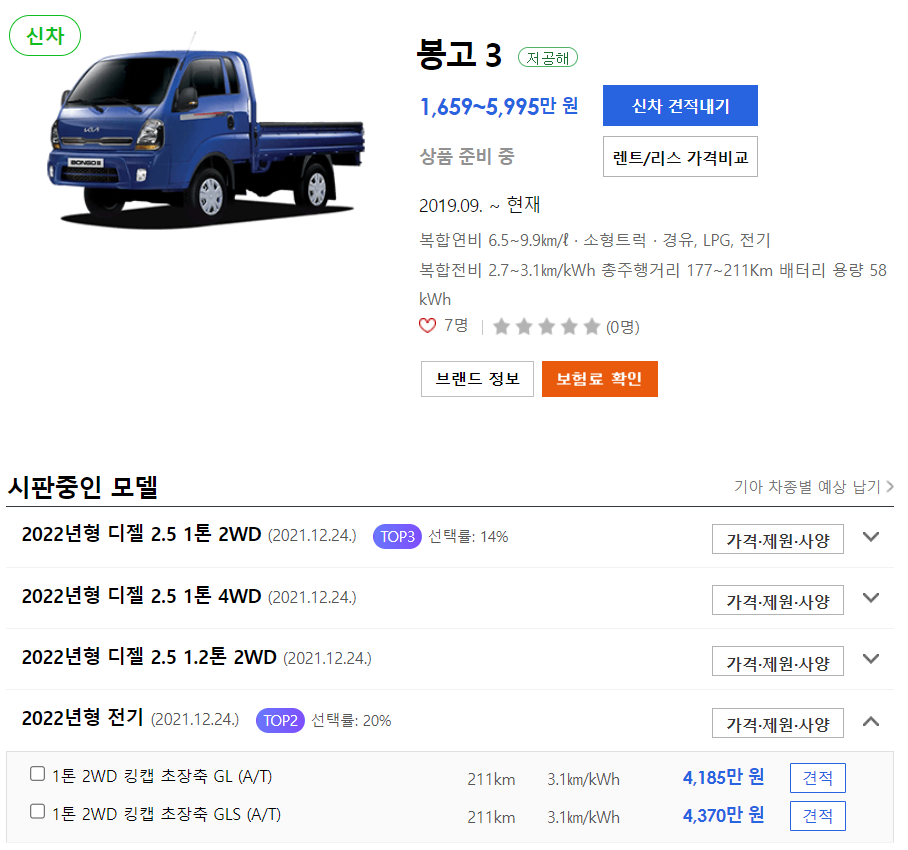Click the 1톤 2WD 킹캡 초장축 GL (A/T) label

[x=162, y=776]
